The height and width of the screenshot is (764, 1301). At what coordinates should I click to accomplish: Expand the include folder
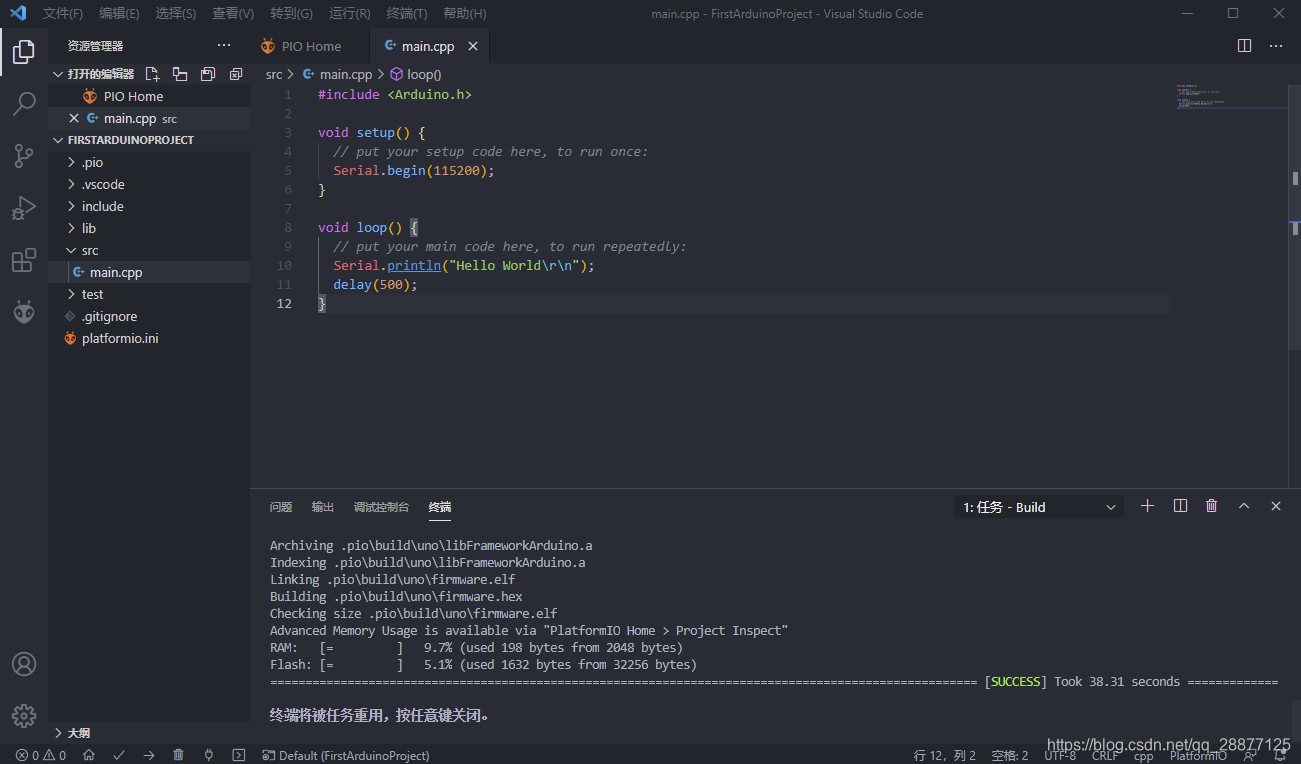click(x=71, y=206)
